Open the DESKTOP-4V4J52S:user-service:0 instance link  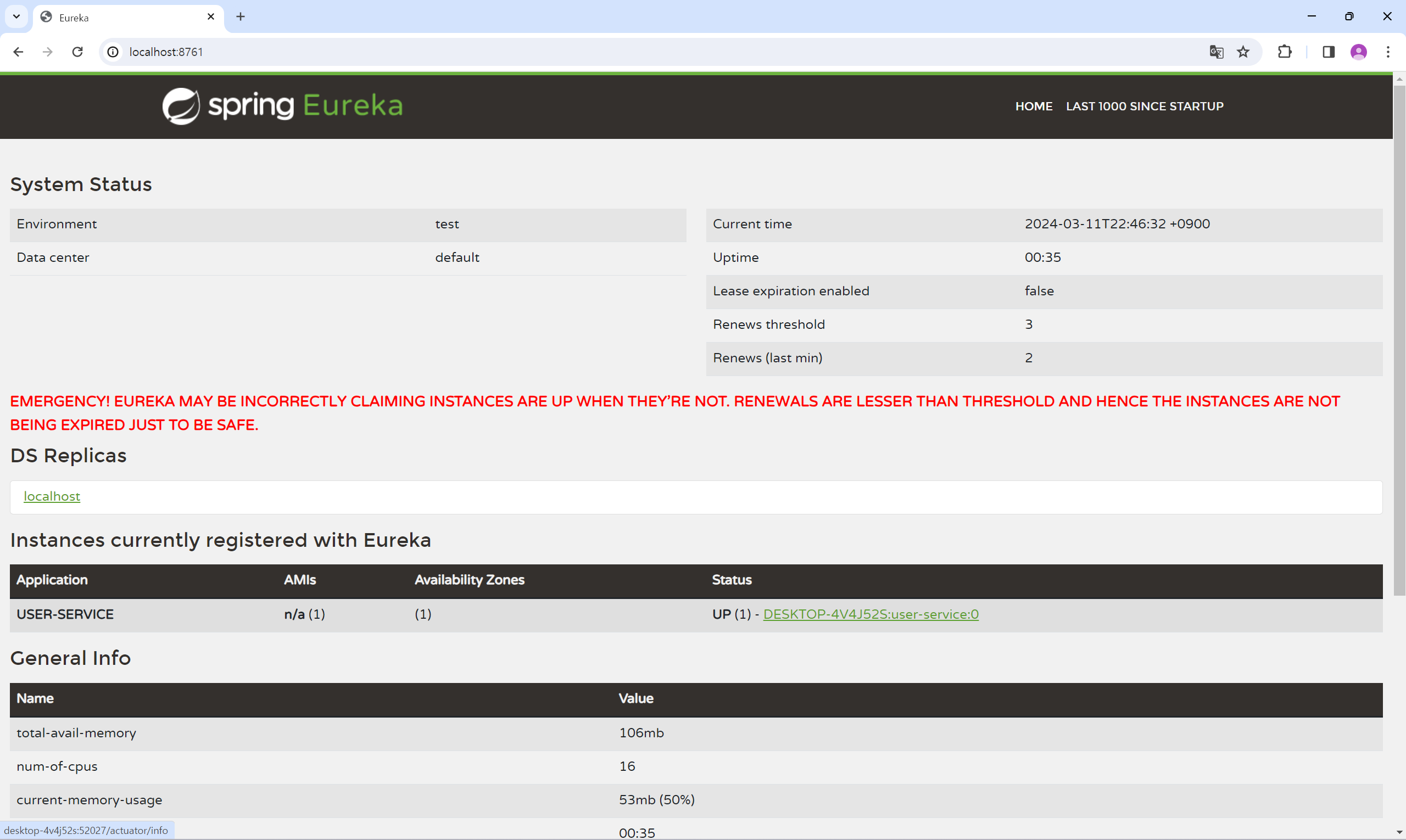tap(871, 614)
